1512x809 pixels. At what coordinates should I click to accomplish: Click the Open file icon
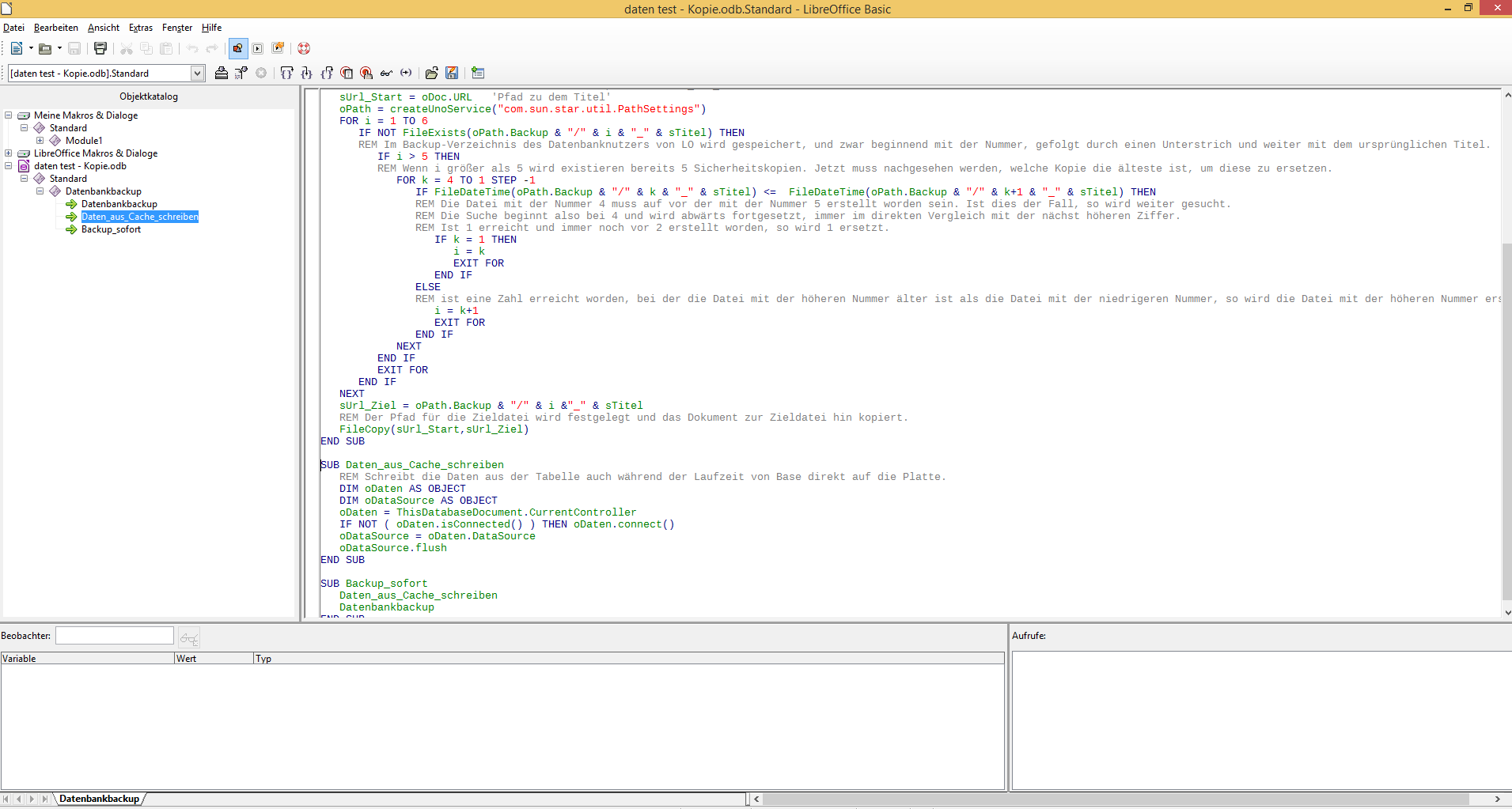(45, 48)
